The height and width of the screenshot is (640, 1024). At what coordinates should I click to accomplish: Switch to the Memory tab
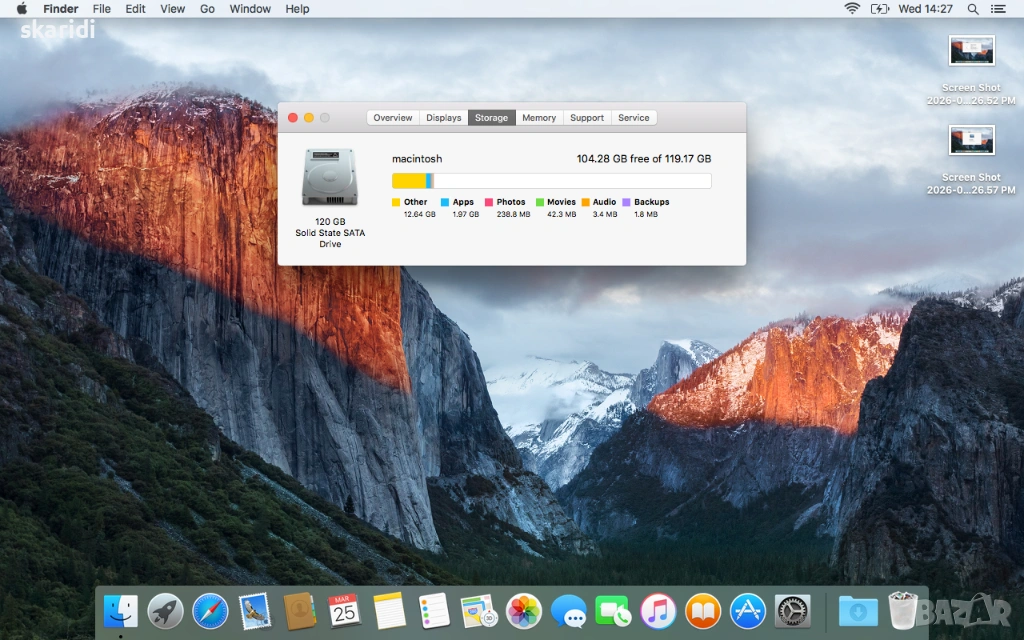click(539, 118)
